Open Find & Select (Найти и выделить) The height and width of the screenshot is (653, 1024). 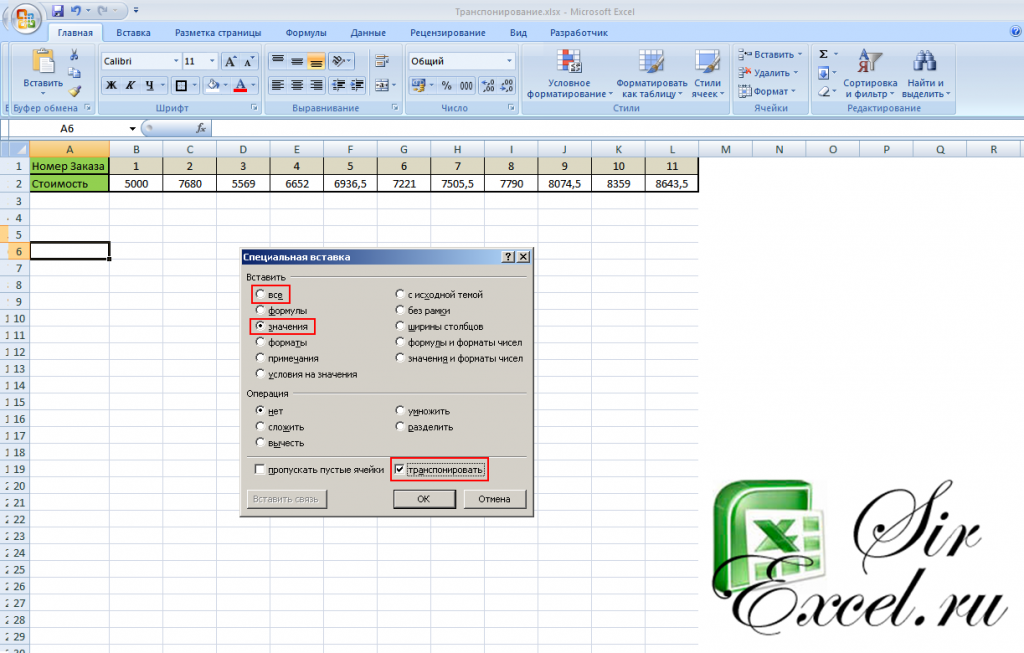coord(925,73)
